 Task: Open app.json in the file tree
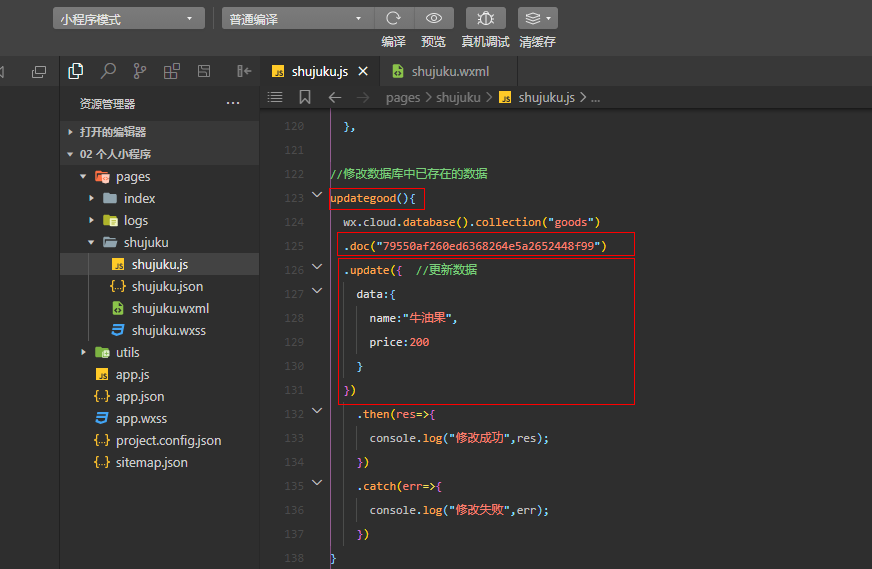[159, 397]
